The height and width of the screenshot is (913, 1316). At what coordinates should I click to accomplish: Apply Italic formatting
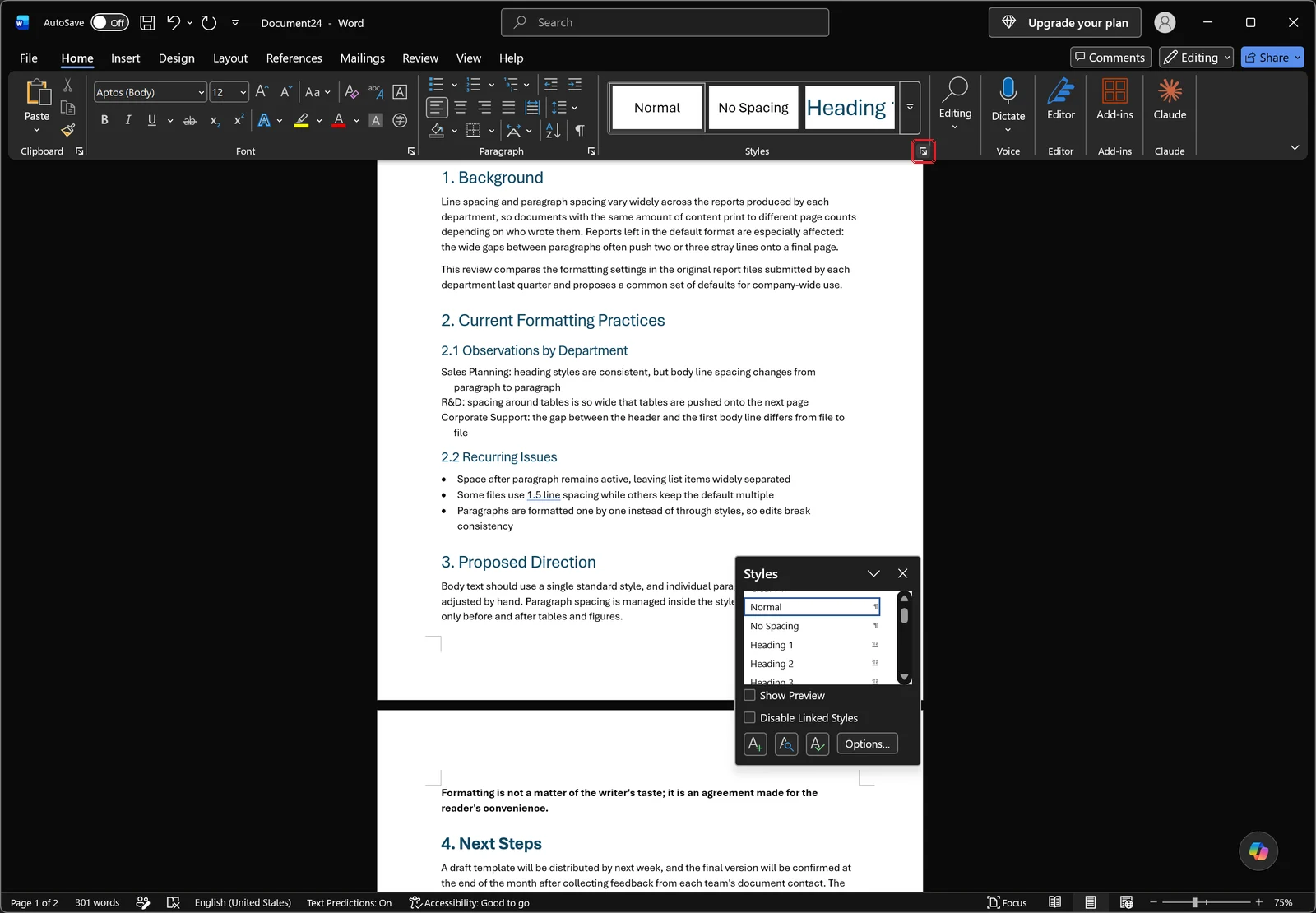[x=127, y=120]
